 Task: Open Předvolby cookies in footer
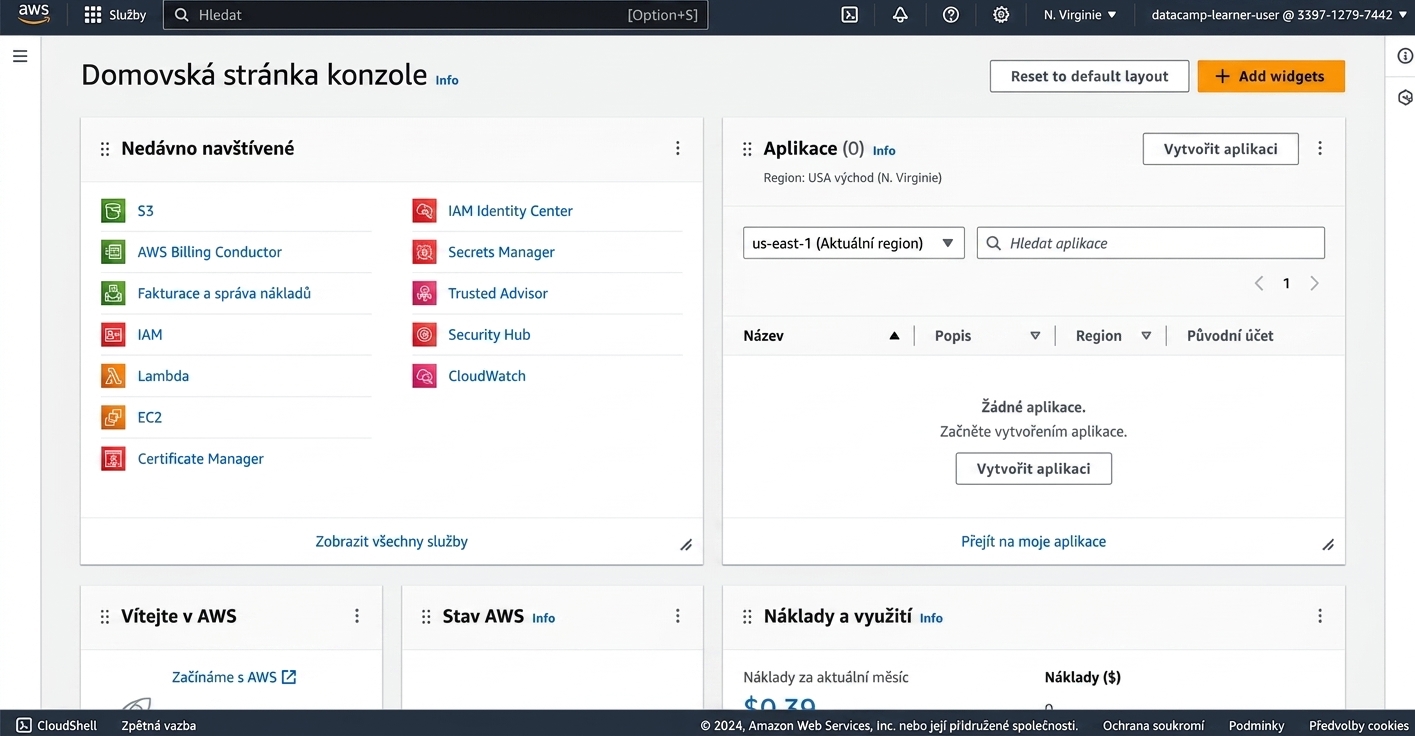[x=1358, y=725]
